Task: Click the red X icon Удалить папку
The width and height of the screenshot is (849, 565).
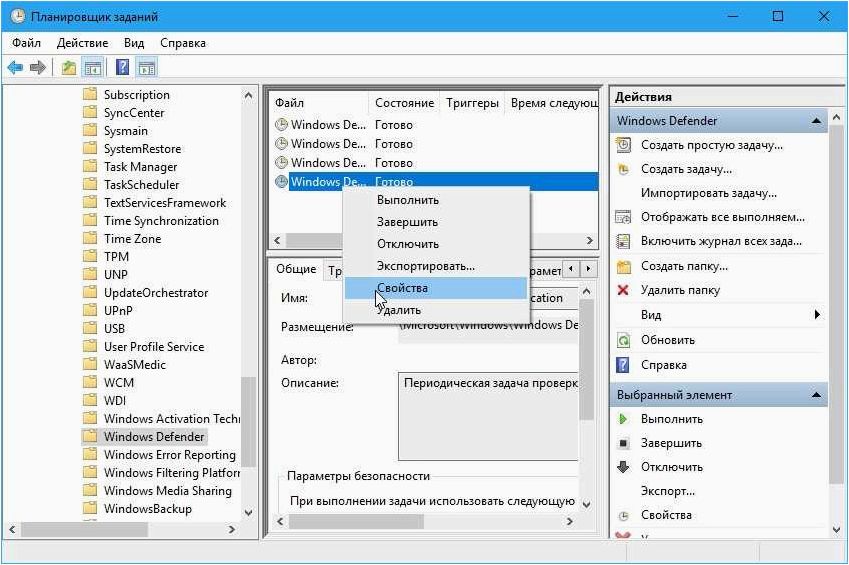Action: [623, 290]
